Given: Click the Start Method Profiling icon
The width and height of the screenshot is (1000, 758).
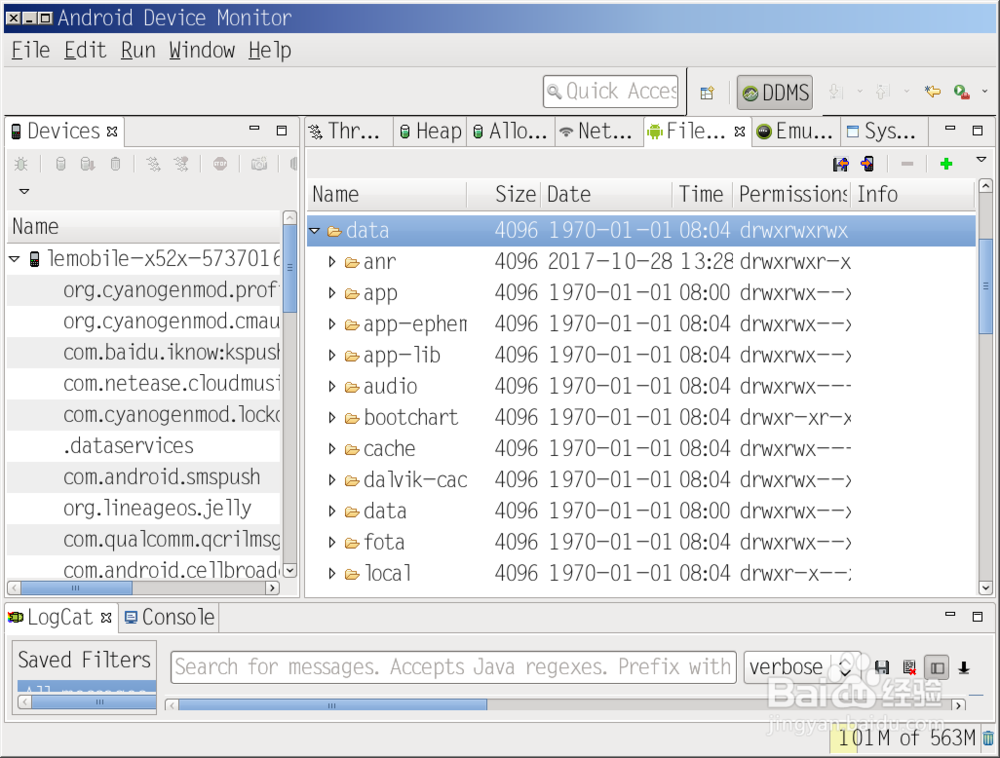Looking at the screenshot, I should [x=181, y=164].
